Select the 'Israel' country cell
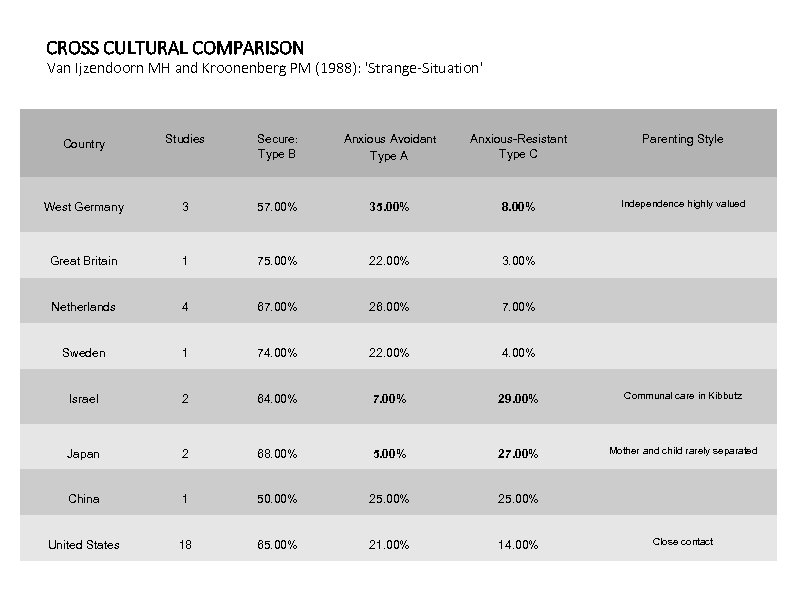 click(x=84, y=399)
